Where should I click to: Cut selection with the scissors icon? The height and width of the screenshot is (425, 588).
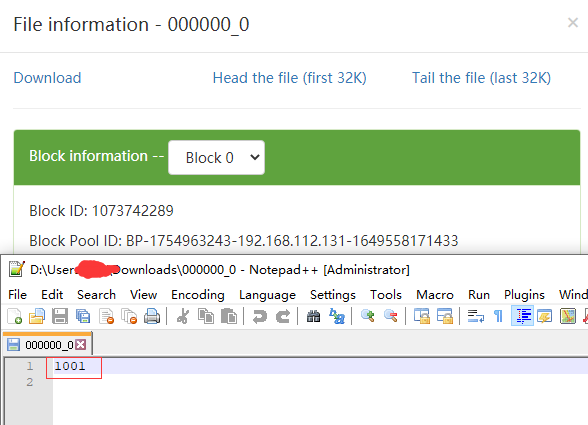coord(183,316)
